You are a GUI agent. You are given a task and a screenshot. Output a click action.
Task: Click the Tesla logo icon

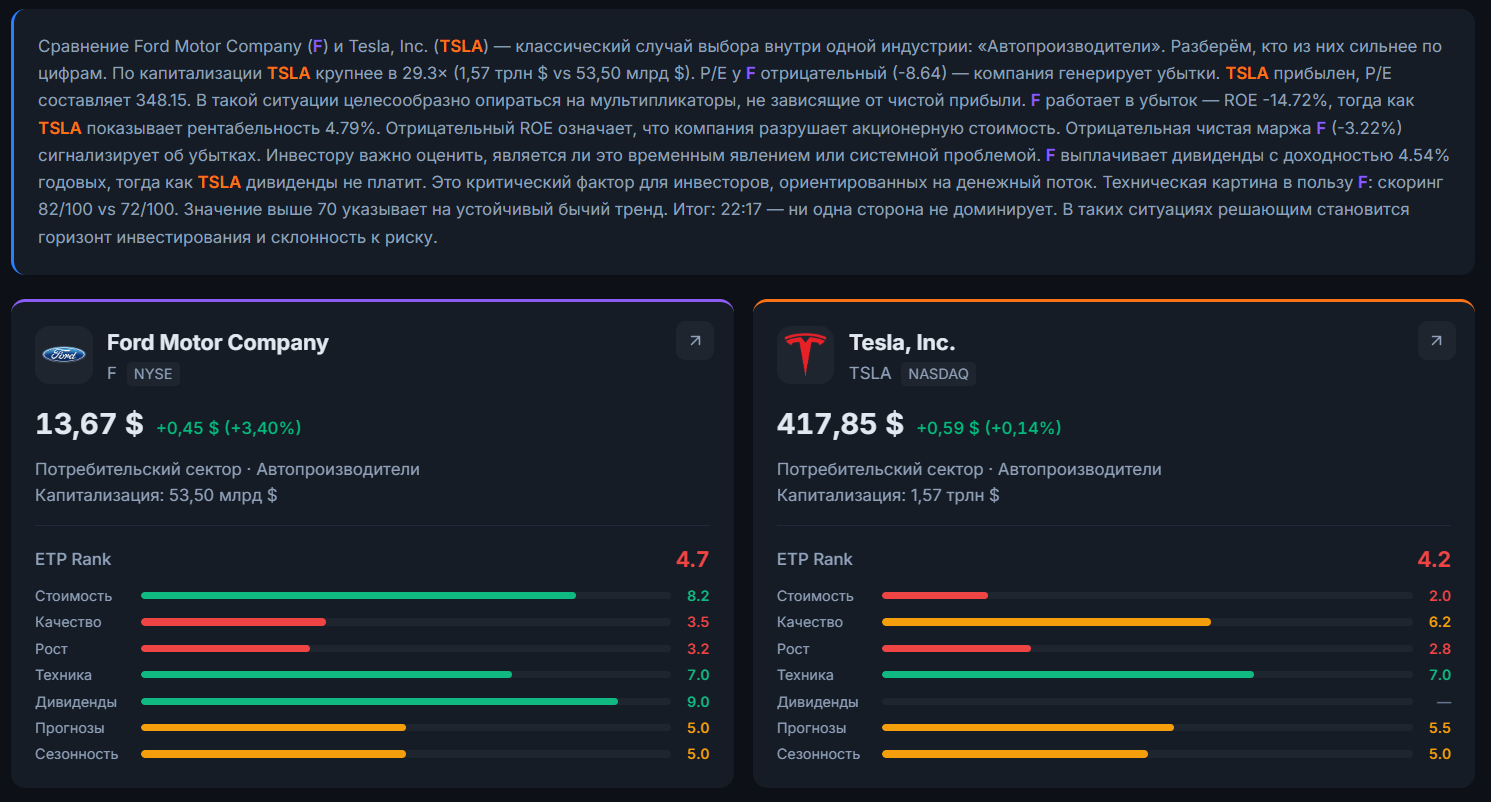tap(805, 355)
